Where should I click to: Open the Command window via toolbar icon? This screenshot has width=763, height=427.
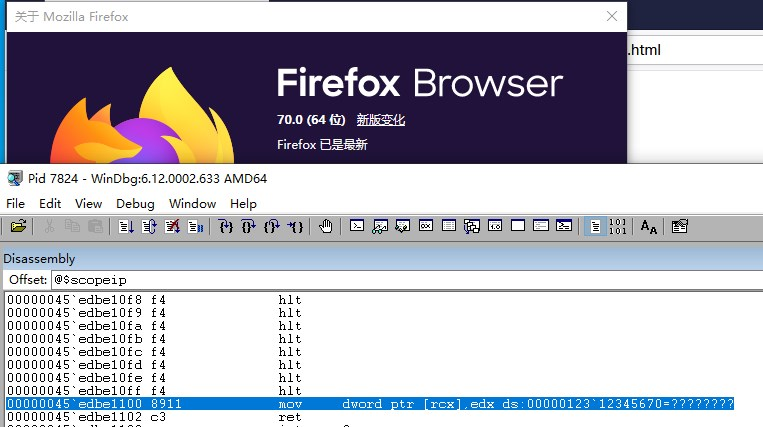point(357,226)
